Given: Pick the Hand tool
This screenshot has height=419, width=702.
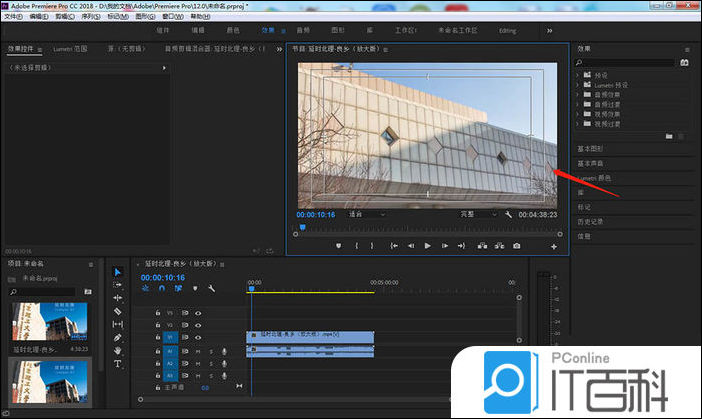Looking at the screenshot, I should [118, 351].
